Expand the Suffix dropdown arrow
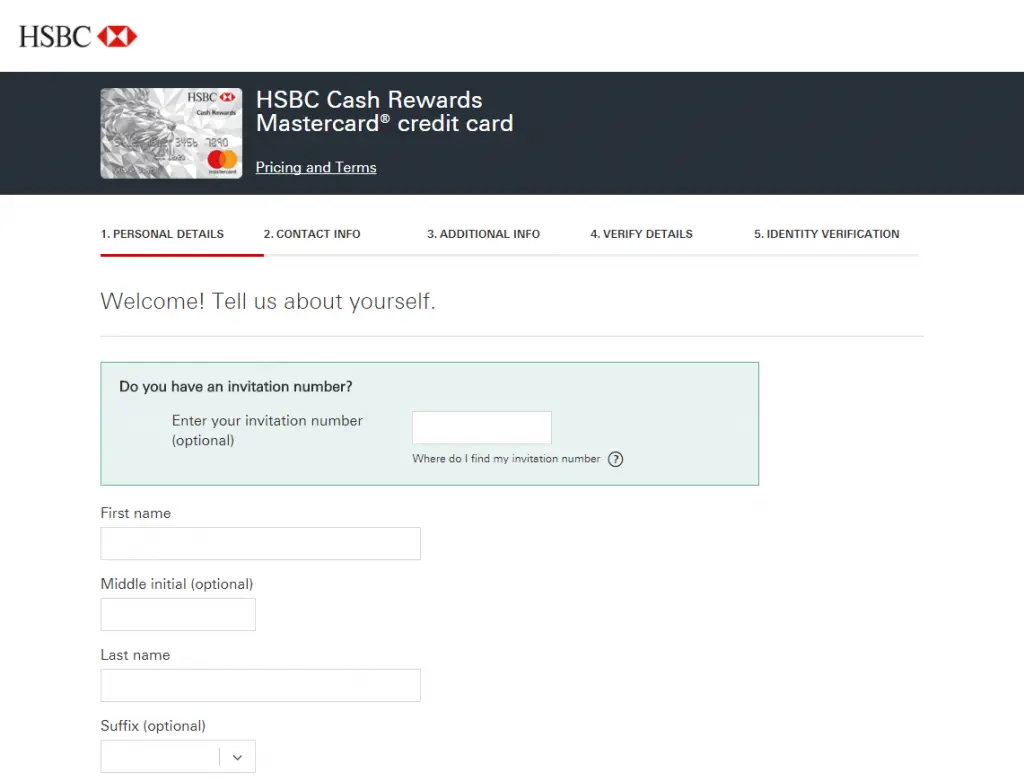Viewport: 1024px width, 781px height. [x=237, y=757]
